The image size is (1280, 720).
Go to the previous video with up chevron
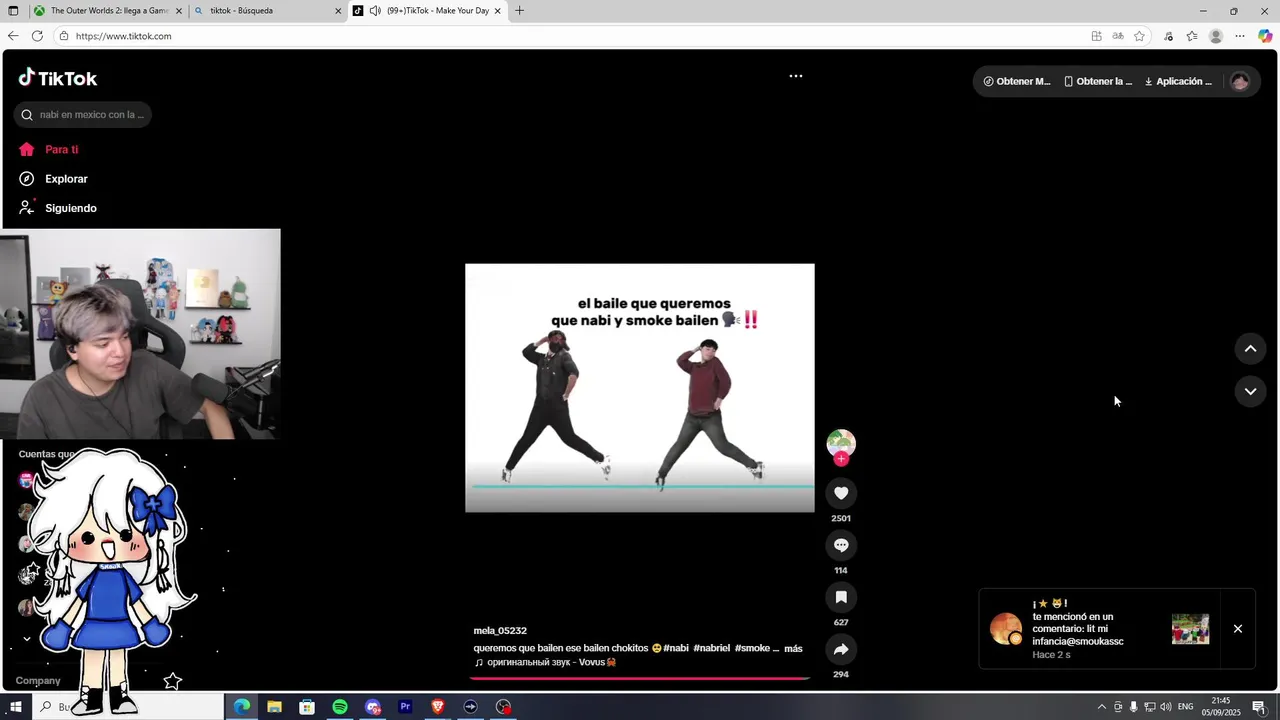(1250, 349)
